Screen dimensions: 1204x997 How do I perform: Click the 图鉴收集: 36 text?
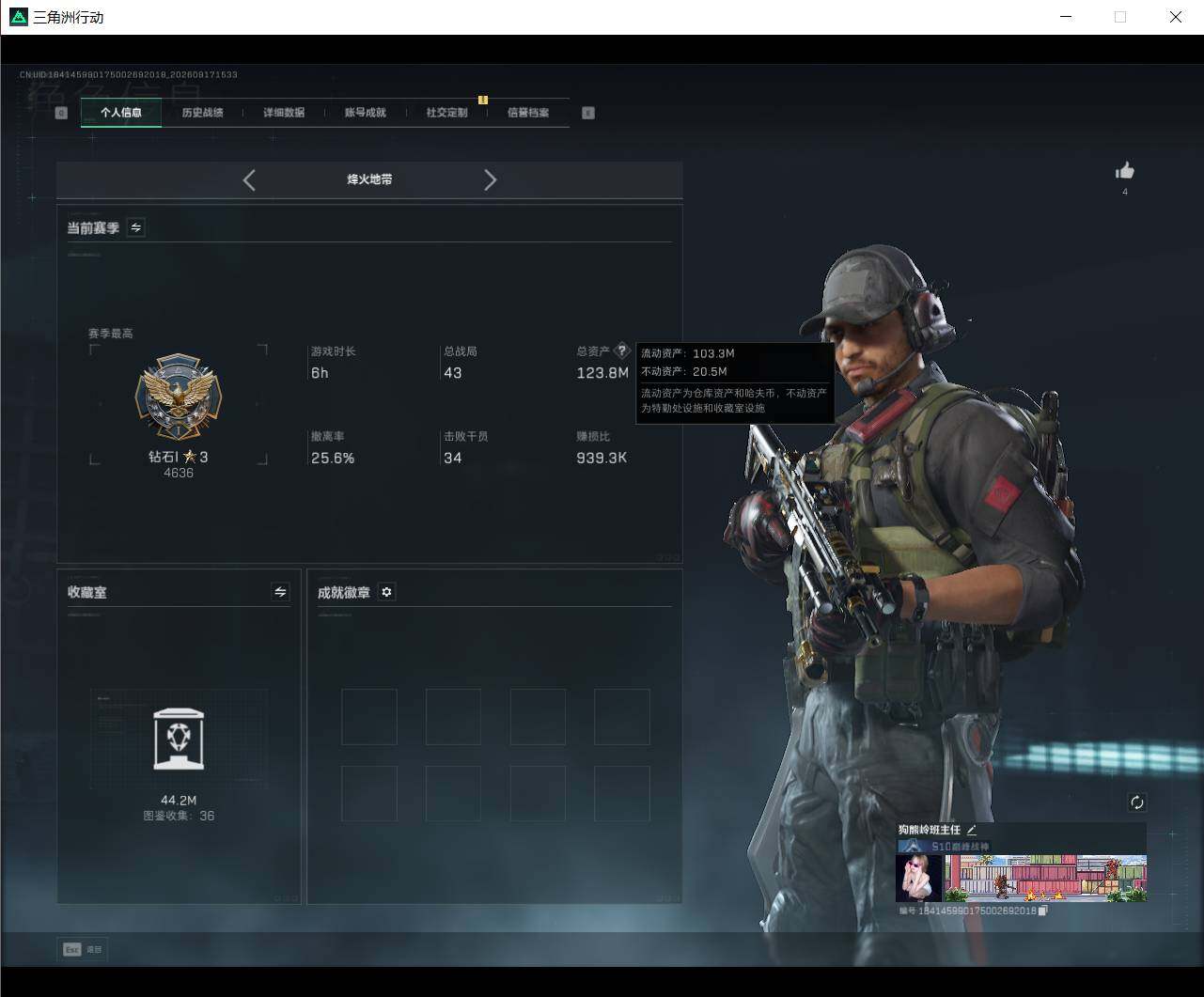pyautogui.click(x=179, y=816)
